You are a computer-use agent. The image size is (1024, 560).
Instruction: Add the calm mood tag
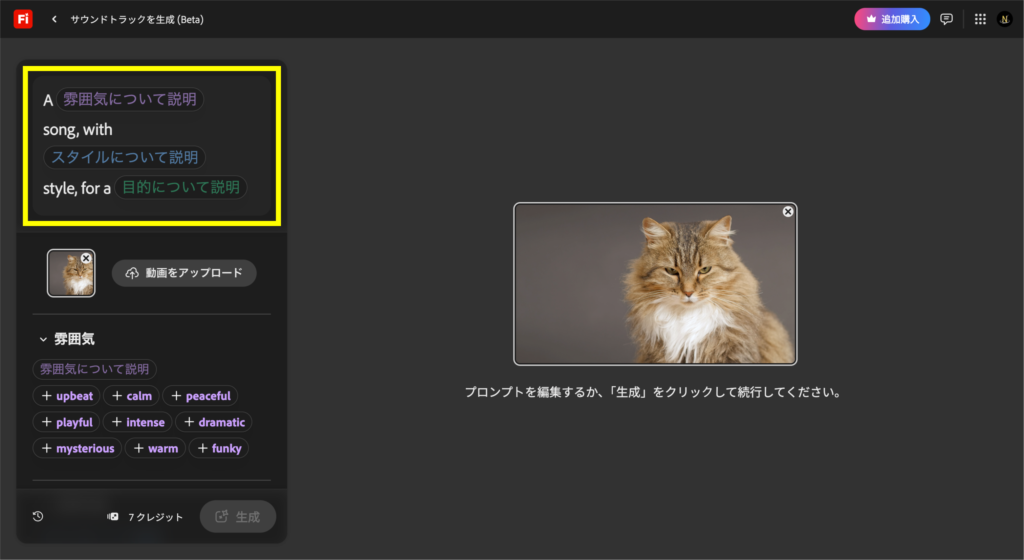[132, 396]
